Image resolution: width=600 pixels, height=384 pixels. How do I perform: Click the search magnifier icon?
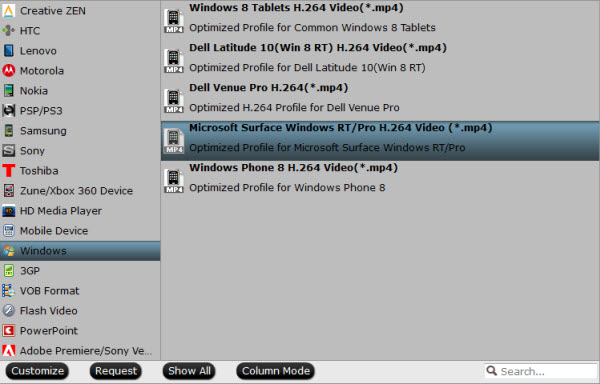point(492,371)
